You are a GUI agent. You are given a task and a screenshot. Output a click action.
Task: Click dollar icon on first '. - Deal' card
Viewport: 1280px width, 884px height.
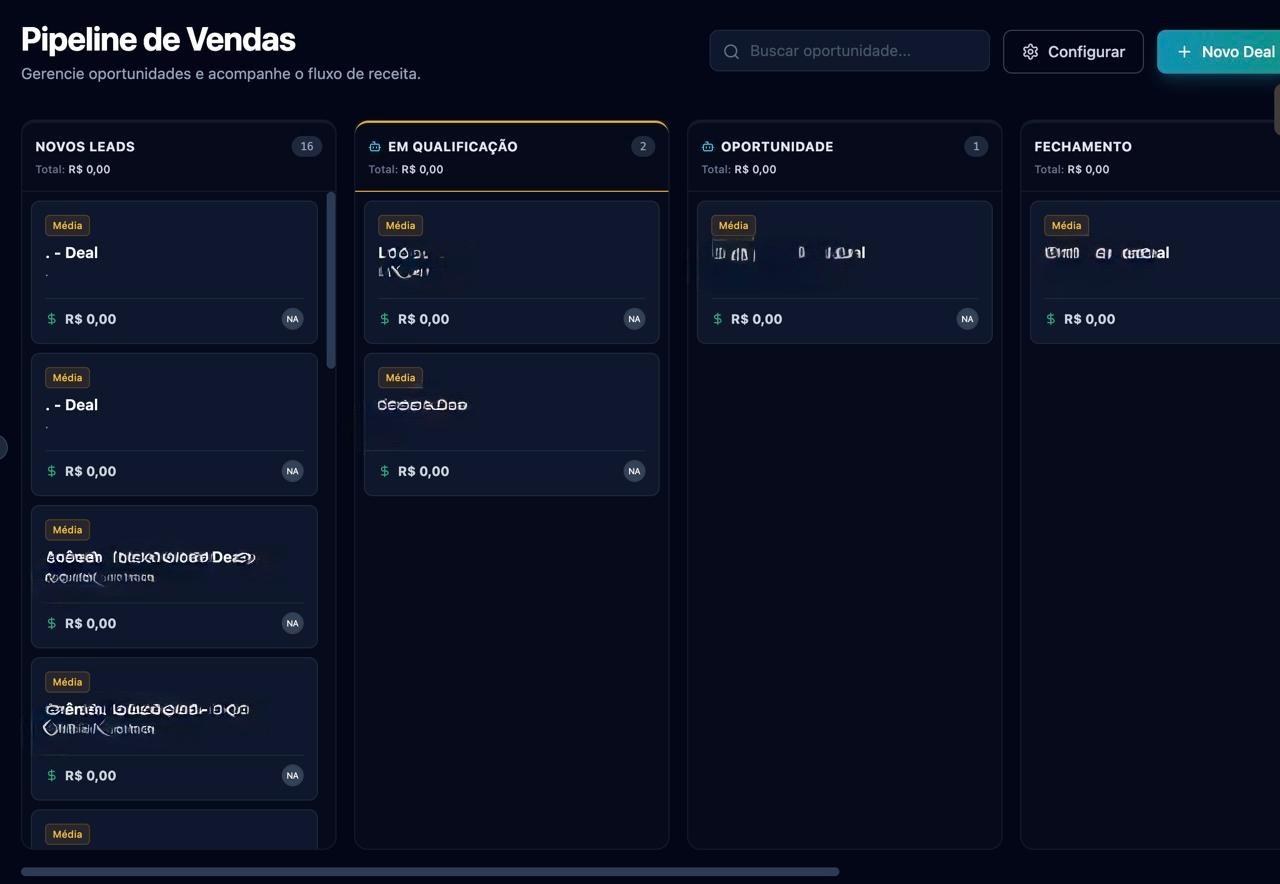pos(51,320)
